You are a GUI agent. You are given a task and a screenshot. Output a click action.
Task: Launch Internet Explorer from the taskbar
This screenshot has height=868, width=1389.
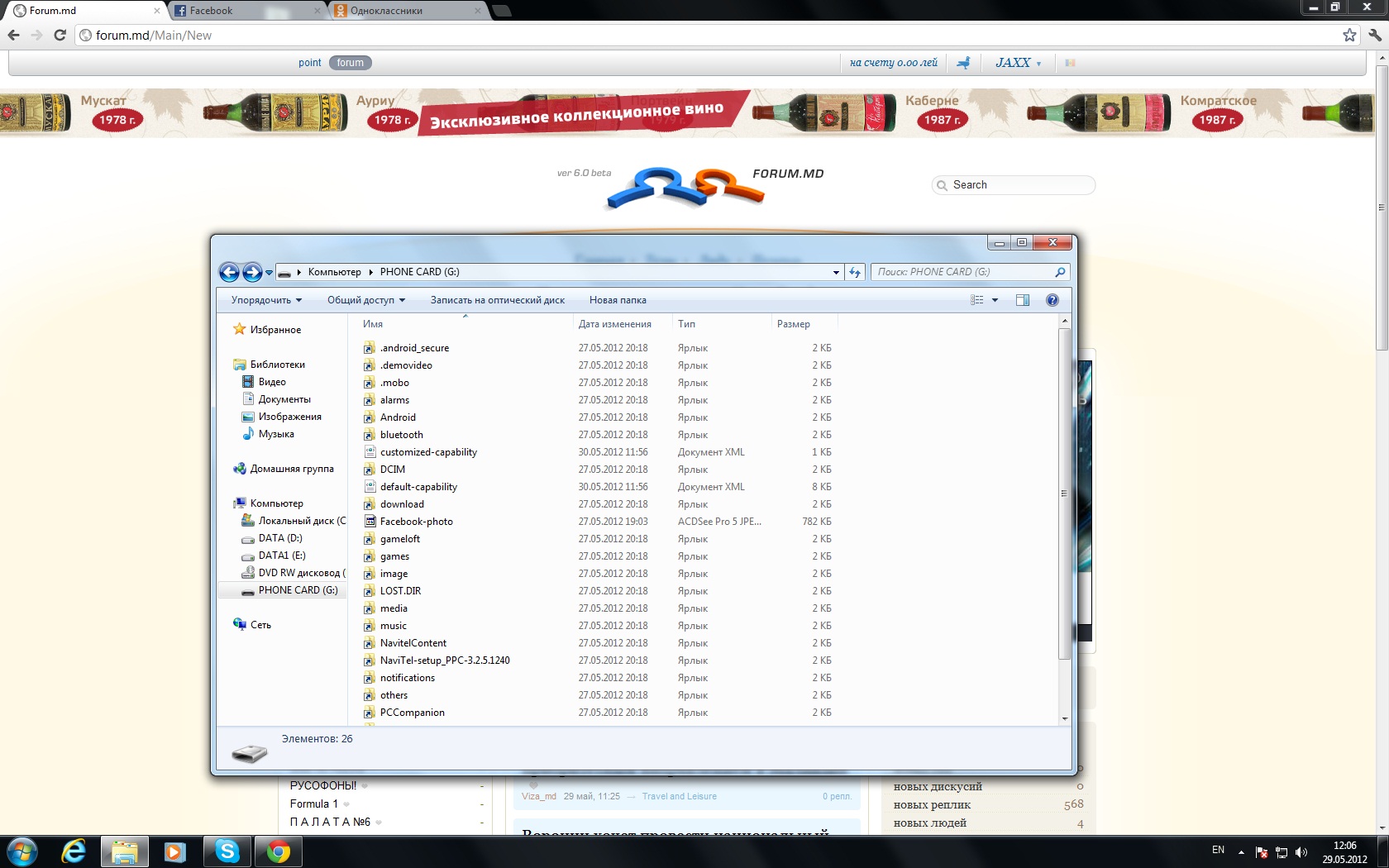[74, 851]
